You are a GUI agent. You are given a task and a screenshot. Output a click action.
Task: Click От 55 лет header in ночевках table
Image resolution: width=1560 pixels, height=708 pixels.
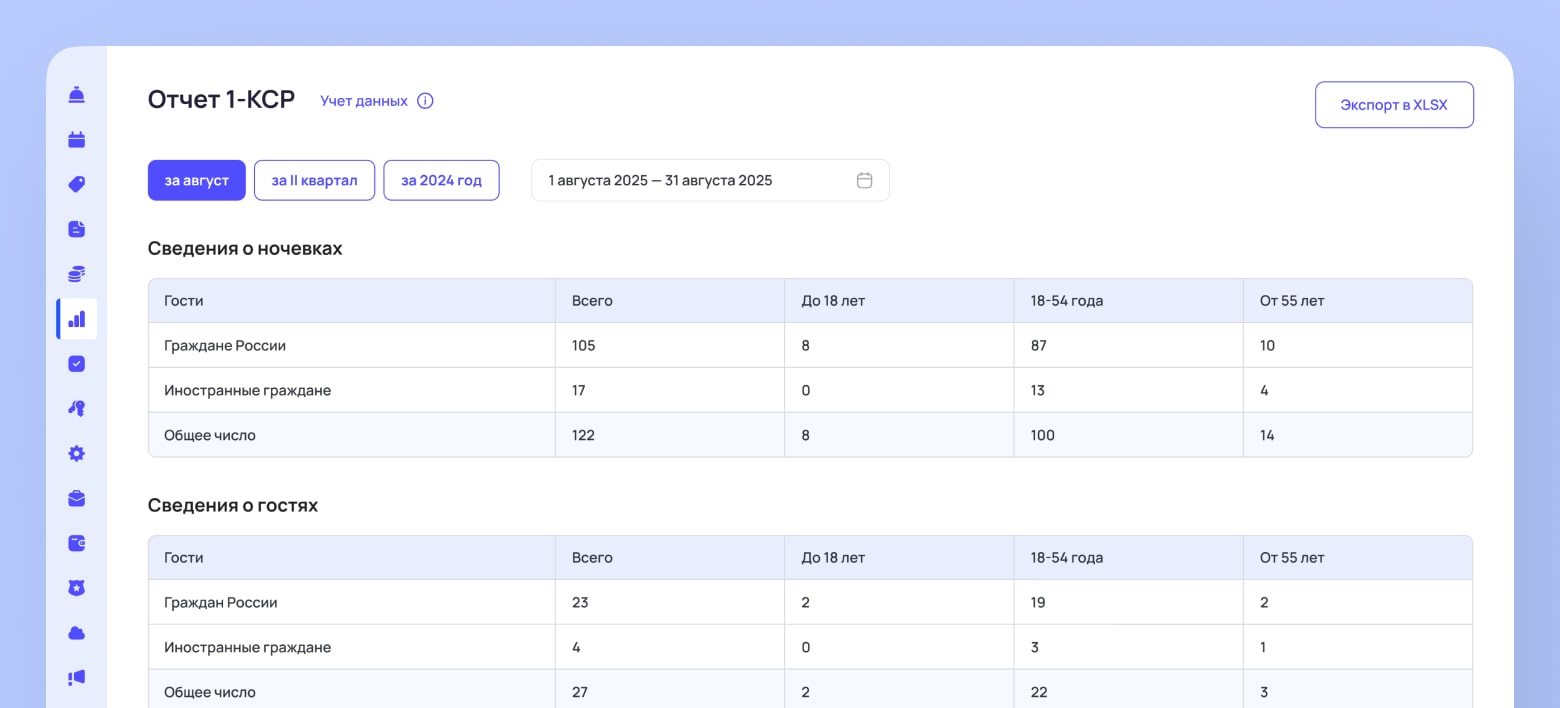pyautogui.click(x=1292, y=301)
